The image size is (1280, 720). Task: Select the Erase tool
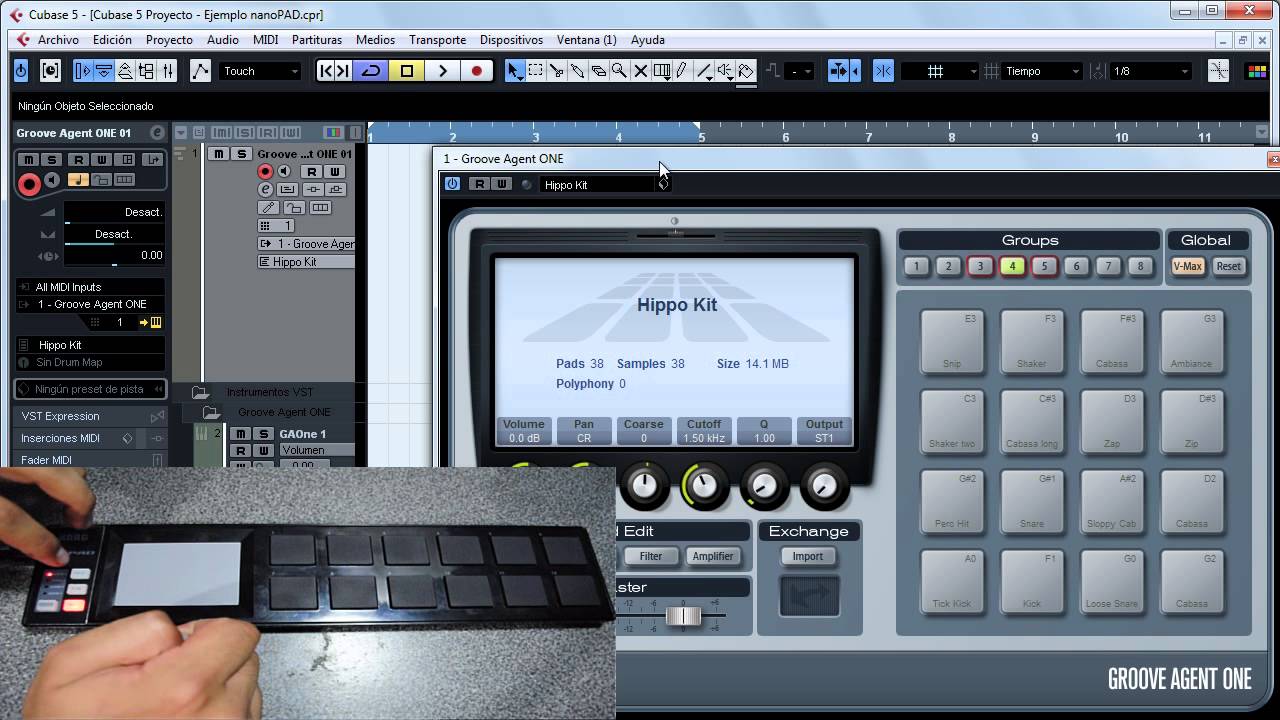[x=598, y=71]
